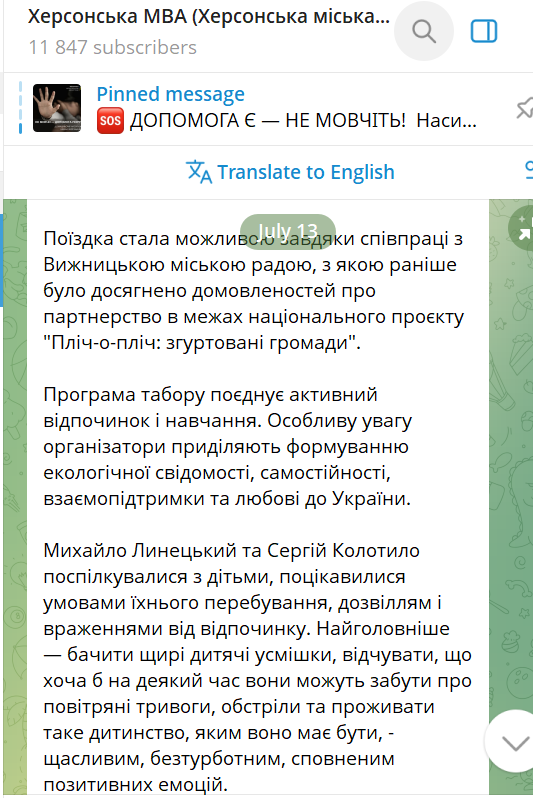The width and height of the screenshot is (533, 798).
Task: Click the 11 847 subscribers text
Action: click(113, 47)
